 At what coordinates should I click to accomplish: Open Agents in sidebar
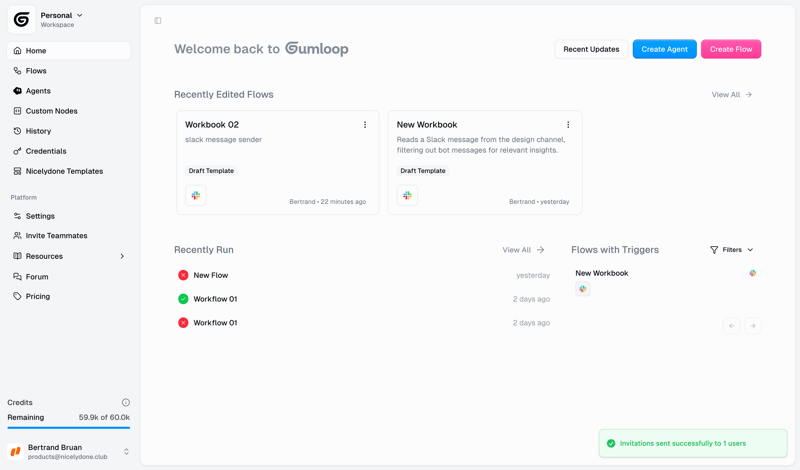pos(69,91)
